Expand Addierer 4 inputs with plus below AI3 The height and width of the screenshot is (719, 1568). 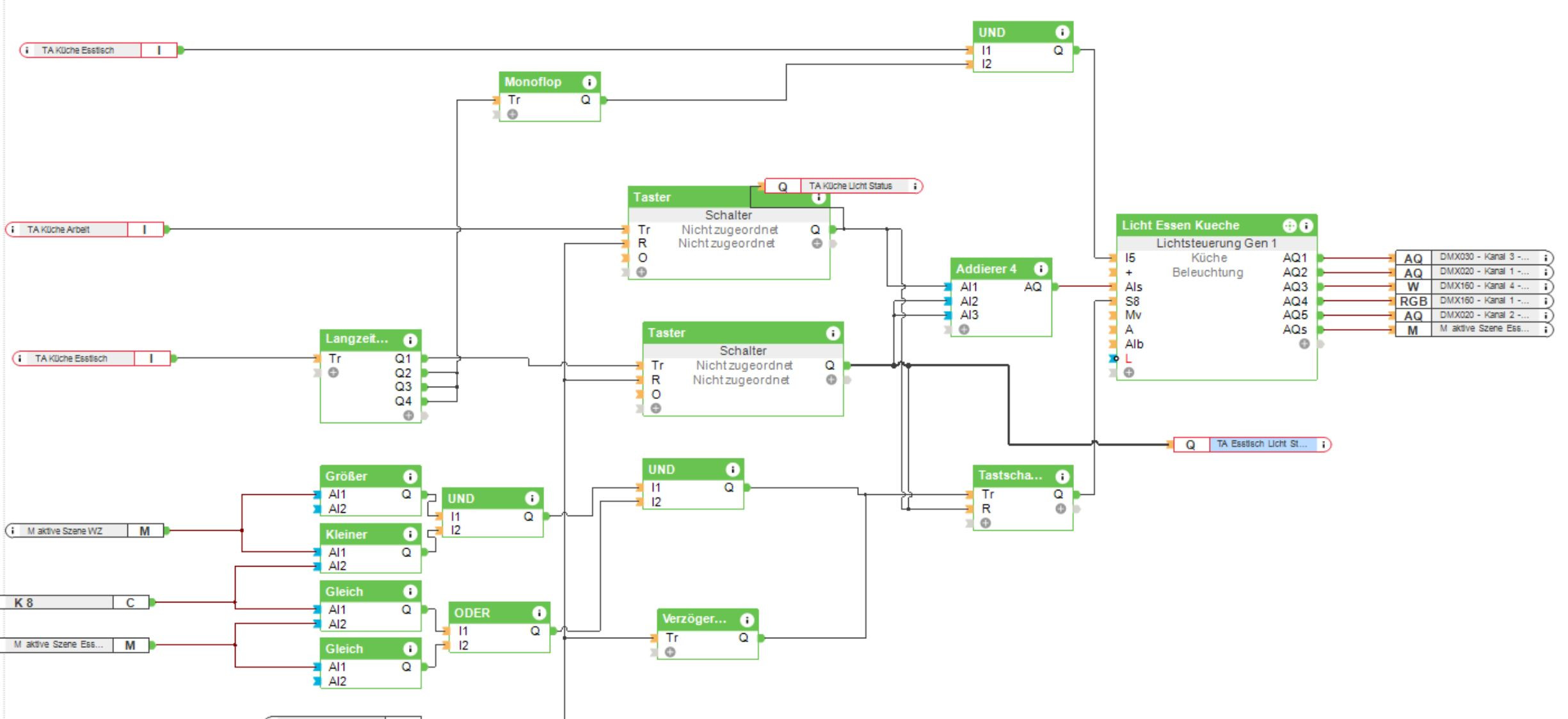(x=964, y=330)
